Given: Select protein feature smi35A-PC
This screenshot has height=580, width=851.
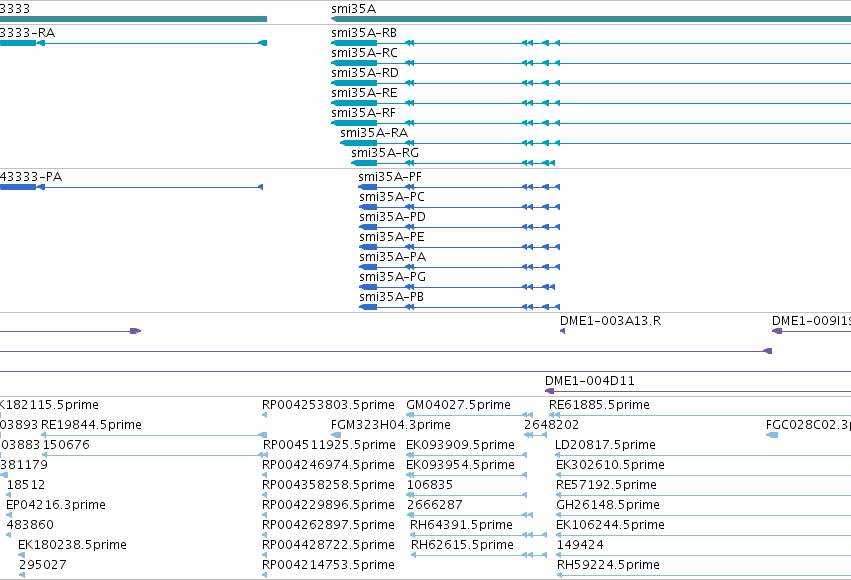Looking at the screenshot, I should pos(392,197).
